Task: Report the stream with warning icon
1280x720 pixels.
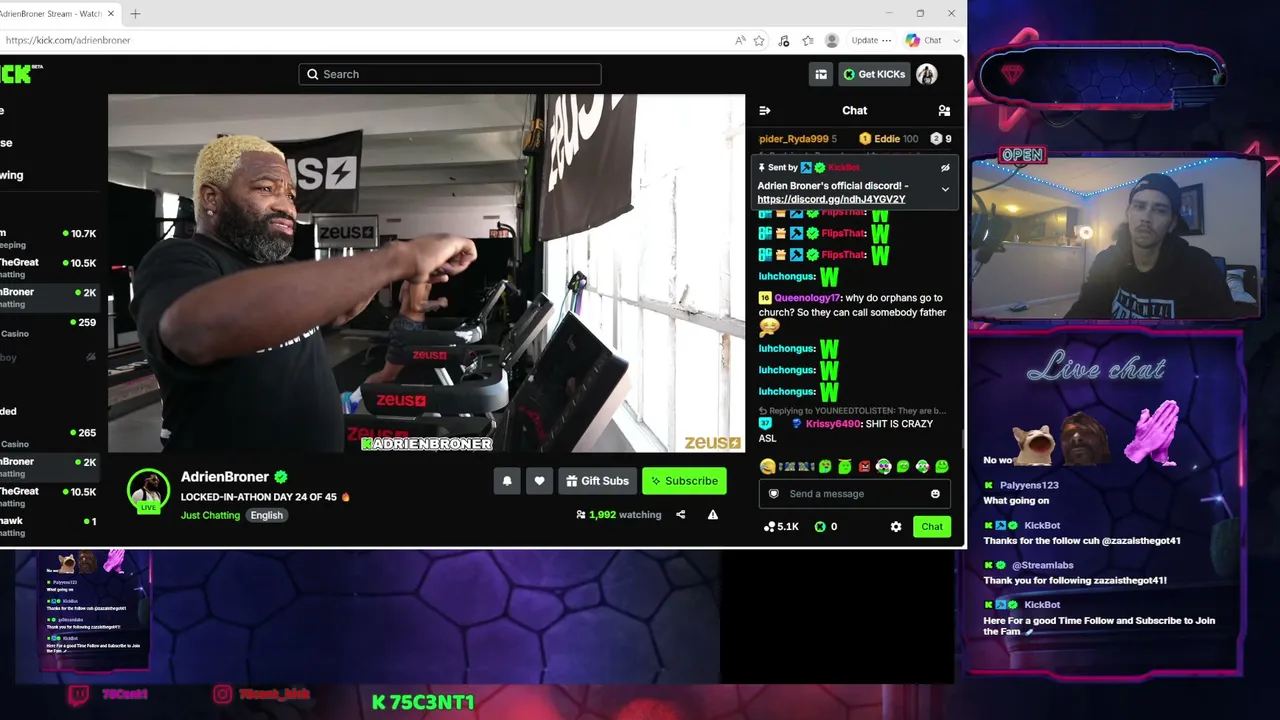Action: [x=713, y=515]
